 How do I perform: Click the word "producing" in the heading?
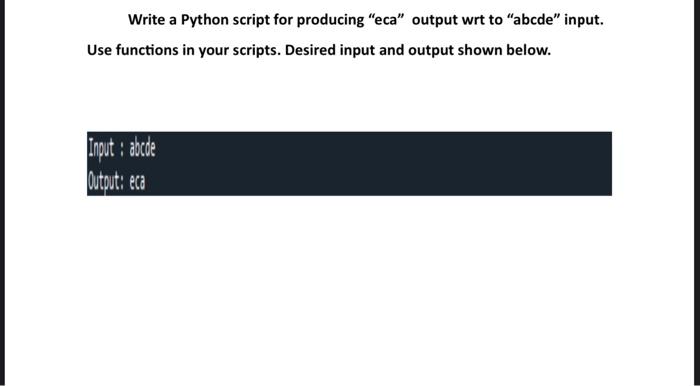(x=330, y=20)
